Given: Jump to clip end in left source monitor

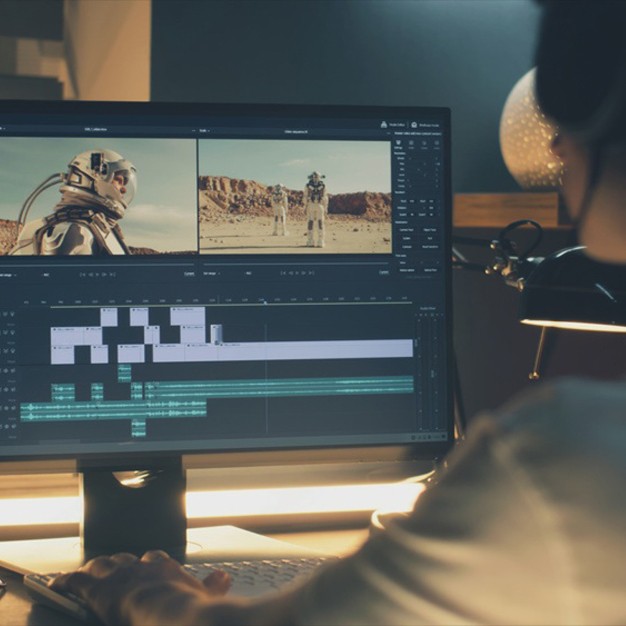Looking at the screenshot, I should [113, 275].
